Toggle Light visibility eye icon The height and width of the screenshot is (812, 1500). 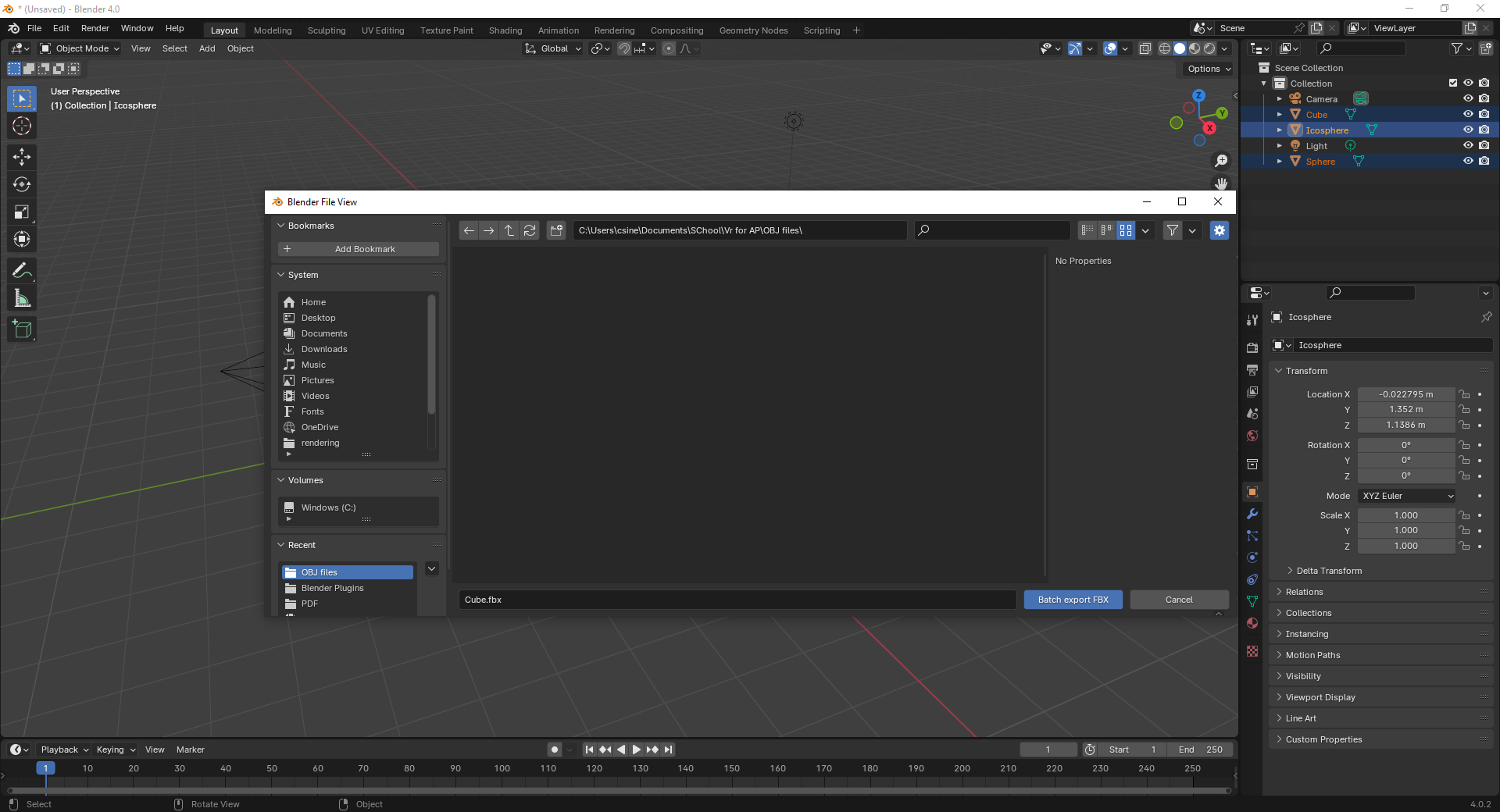(x=1468, y=146)
